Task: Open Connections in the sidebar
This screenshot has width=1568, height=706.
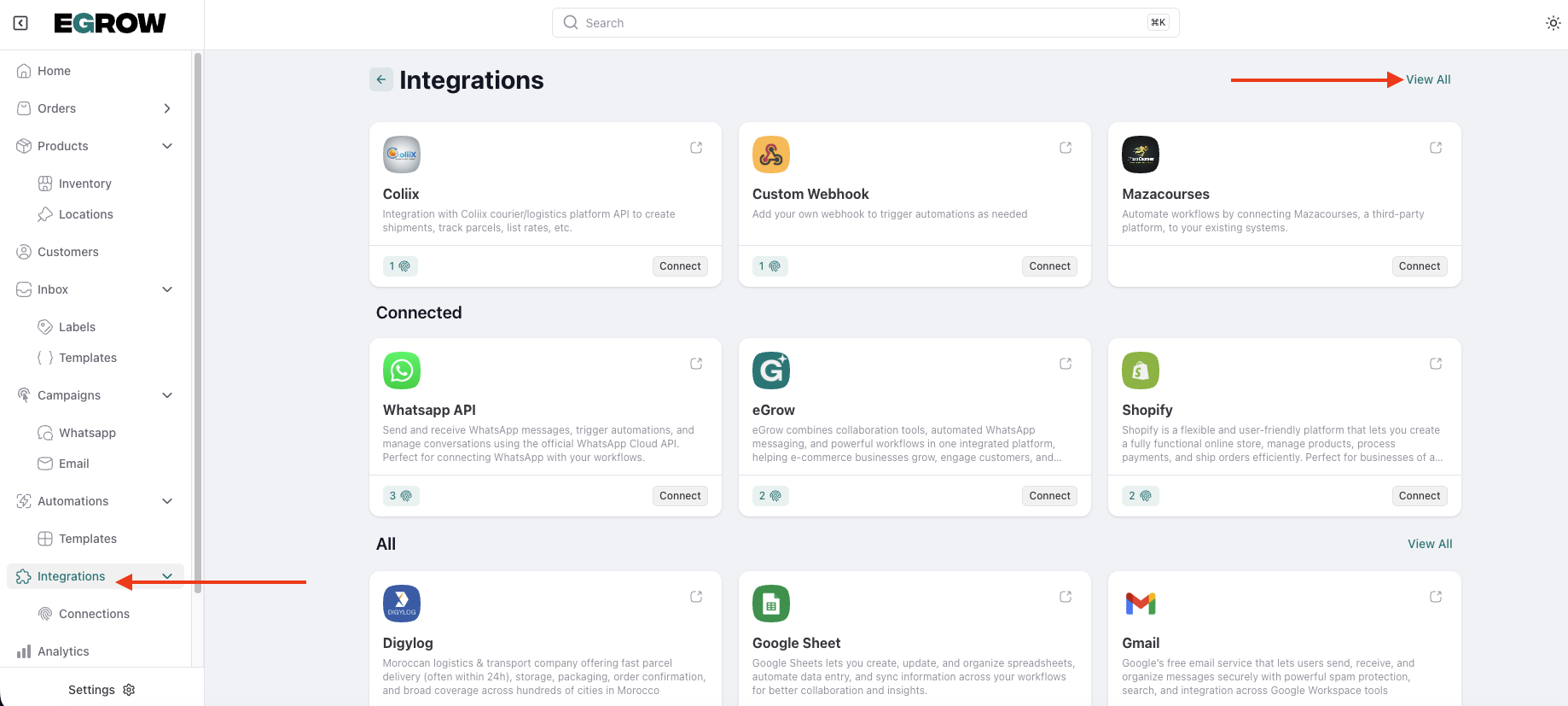Action: [x=94, y=614]
